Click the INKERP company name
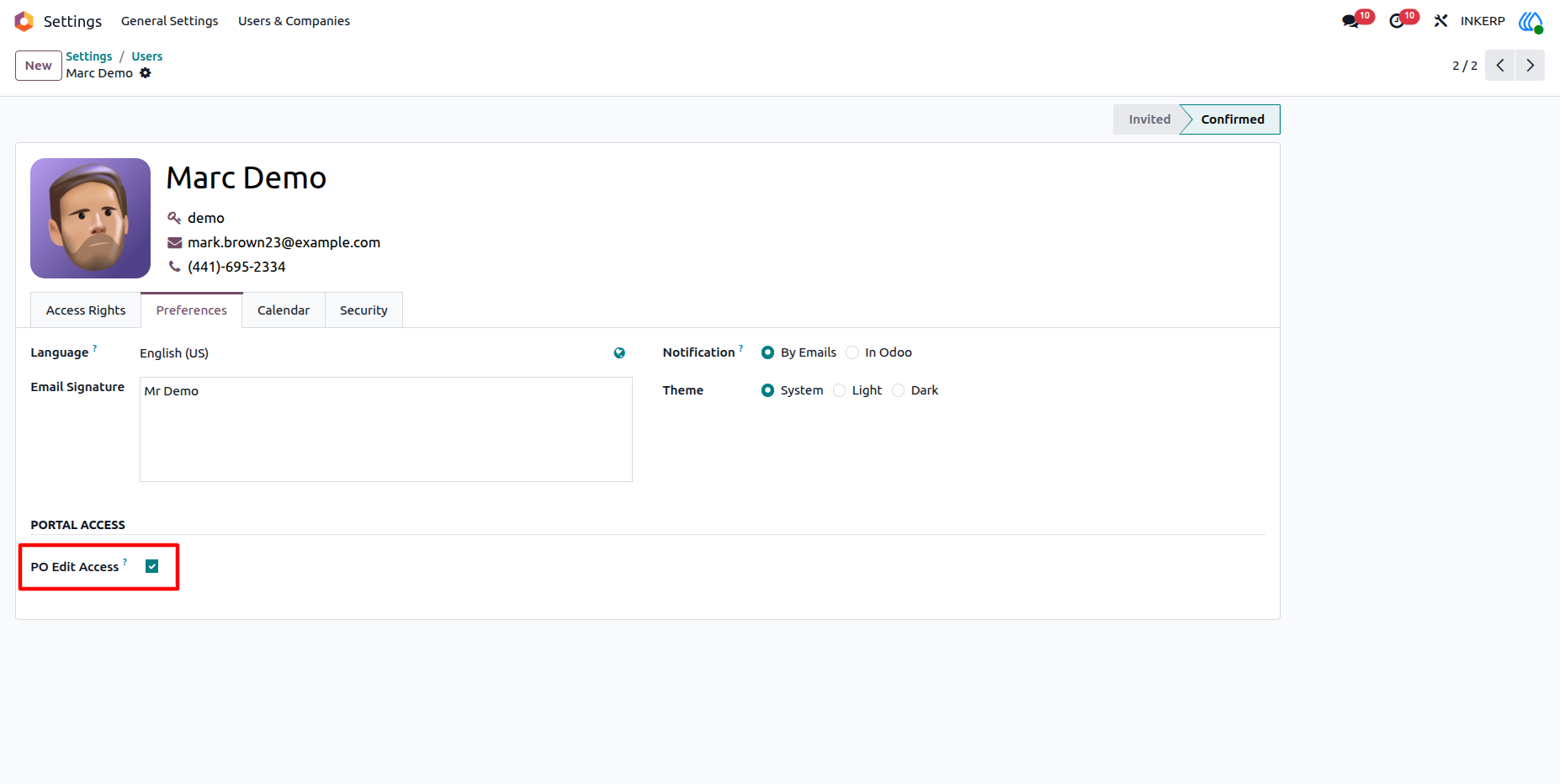This screenshot has height=784, width=1560. click(1483, 21)
